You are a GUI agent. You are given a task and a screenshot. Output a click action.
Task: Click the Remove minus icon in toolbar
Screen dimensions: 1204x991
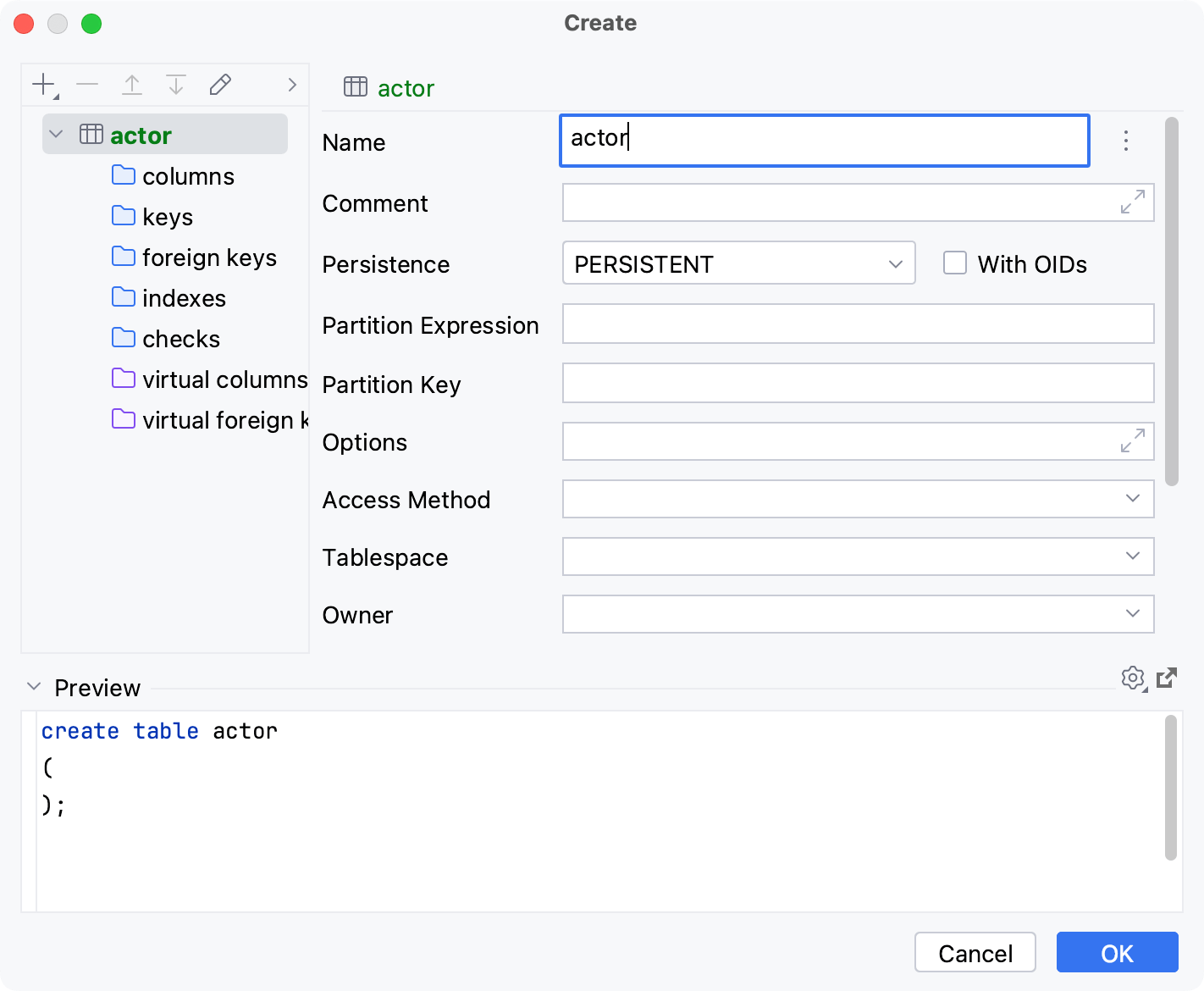coord(87,85)
